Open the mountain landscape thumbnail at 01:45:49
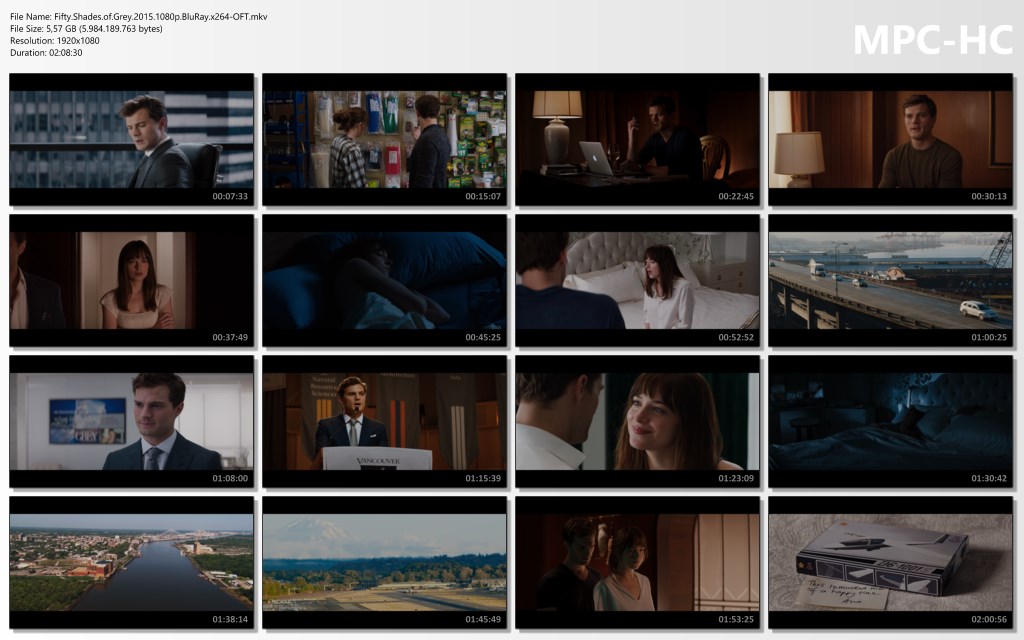This screenshot has width=1024, height=640. [x=384, y=563]
